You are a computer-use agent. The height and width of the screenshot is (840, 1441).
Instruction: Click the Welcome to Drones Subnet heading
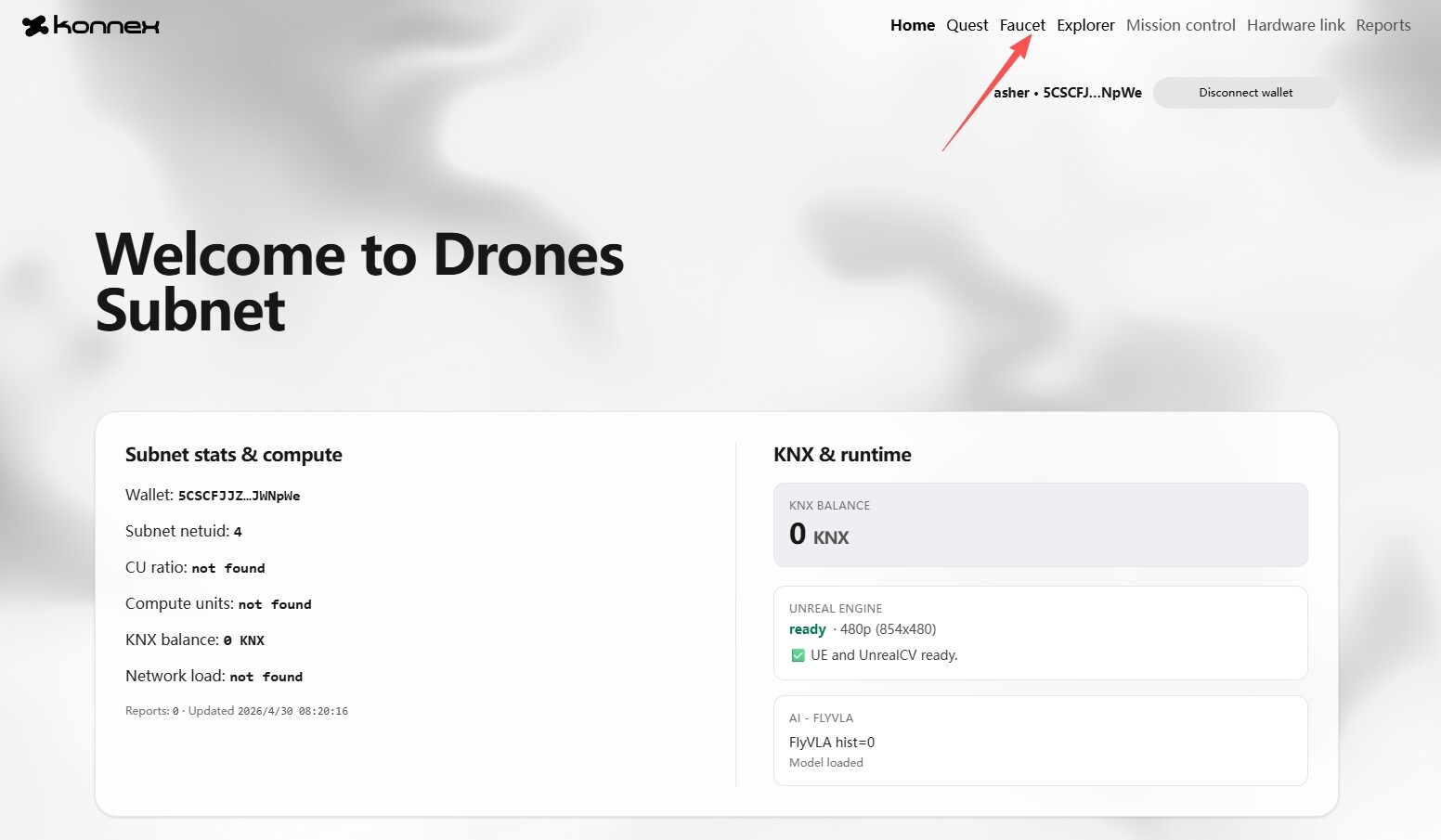point(359,281)
